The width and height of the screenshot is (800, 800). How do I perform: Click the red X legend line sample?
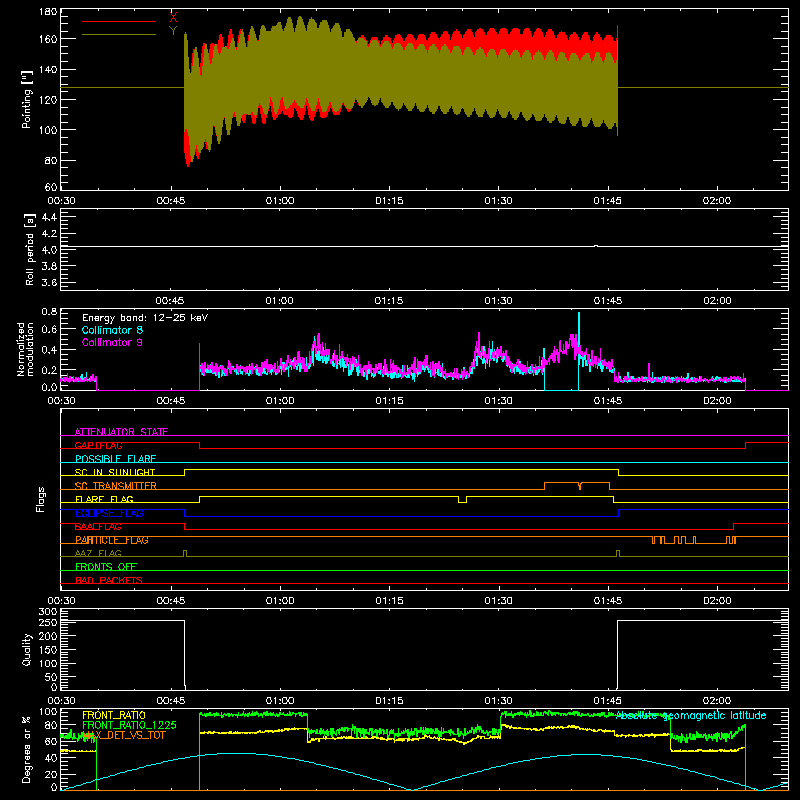pos(119,21)
